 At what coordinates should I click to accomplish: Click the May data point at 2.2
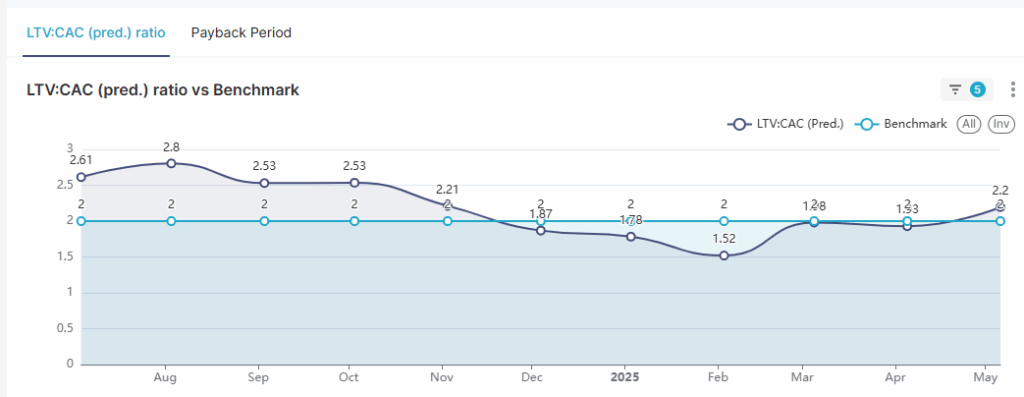1000,207
